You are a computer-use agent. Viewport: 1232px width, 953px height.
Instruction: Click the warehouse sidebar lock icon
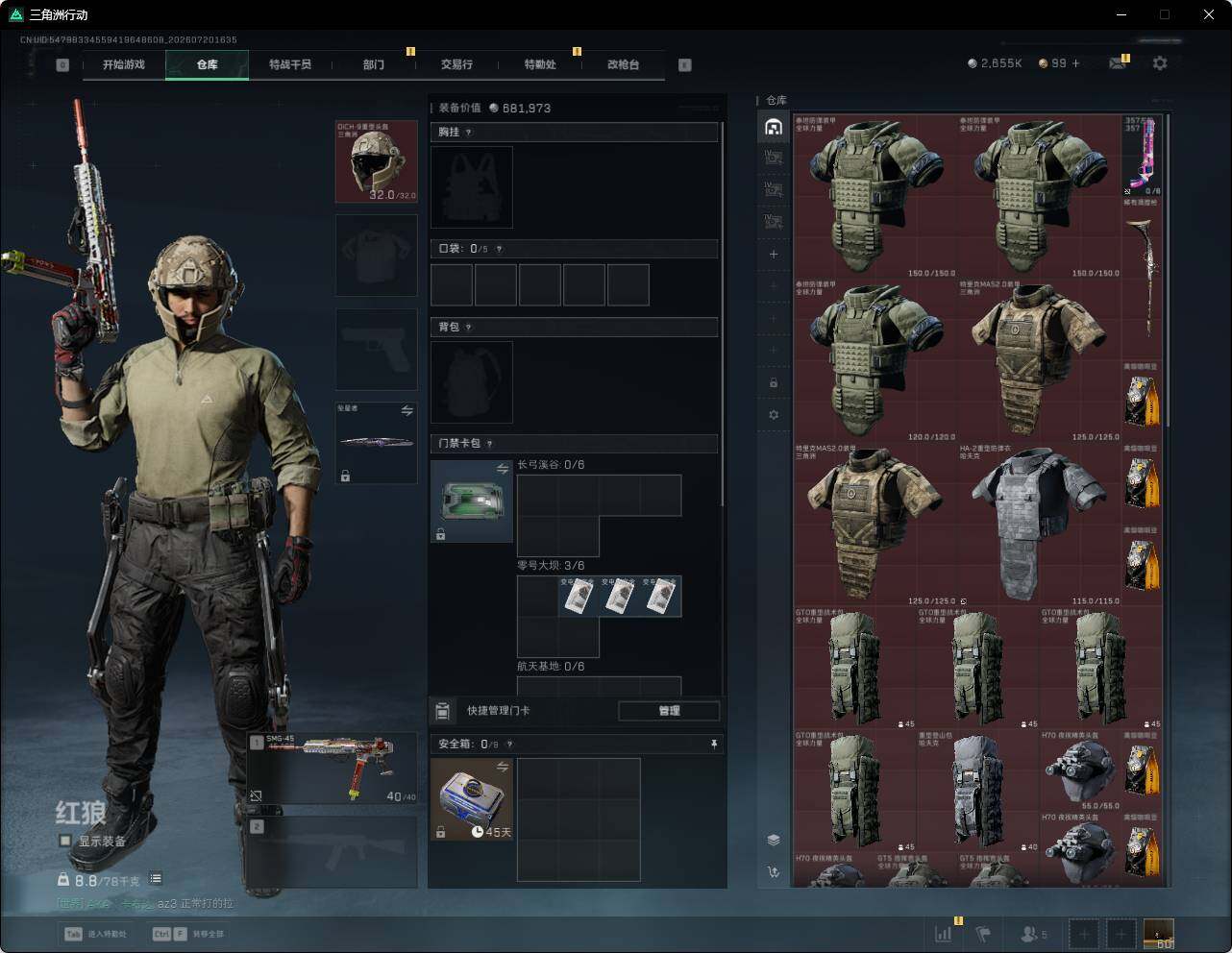(x=774, y=382)
